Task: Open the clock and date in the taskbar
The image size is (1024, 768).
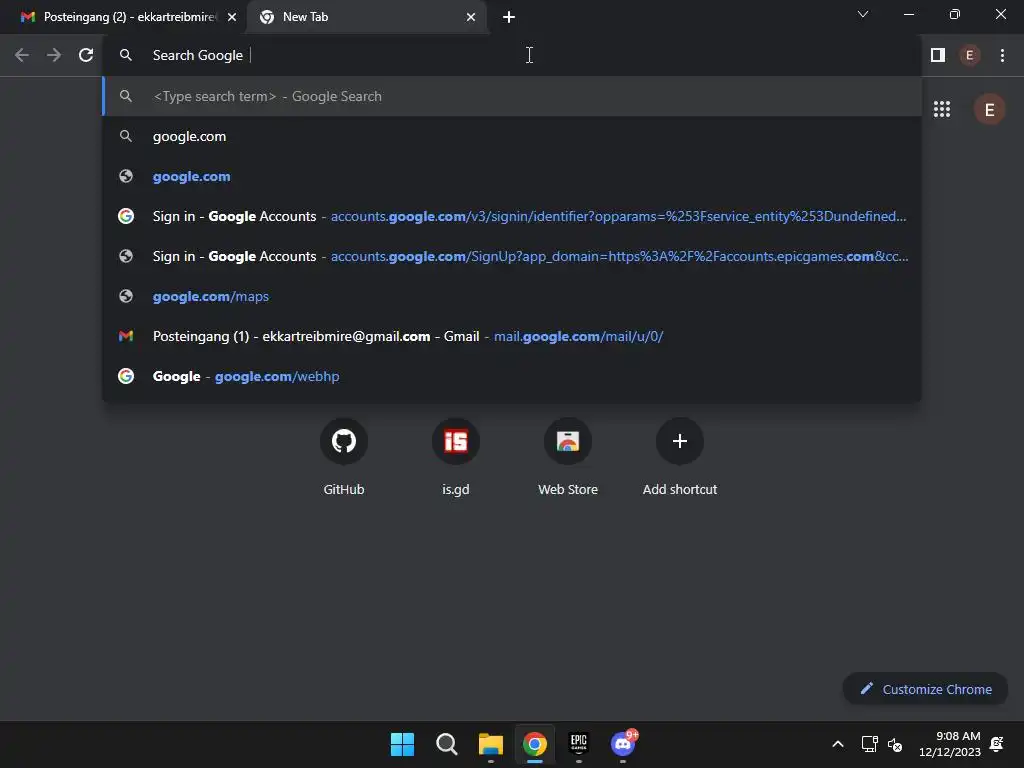Action: [x=950, y=744]
